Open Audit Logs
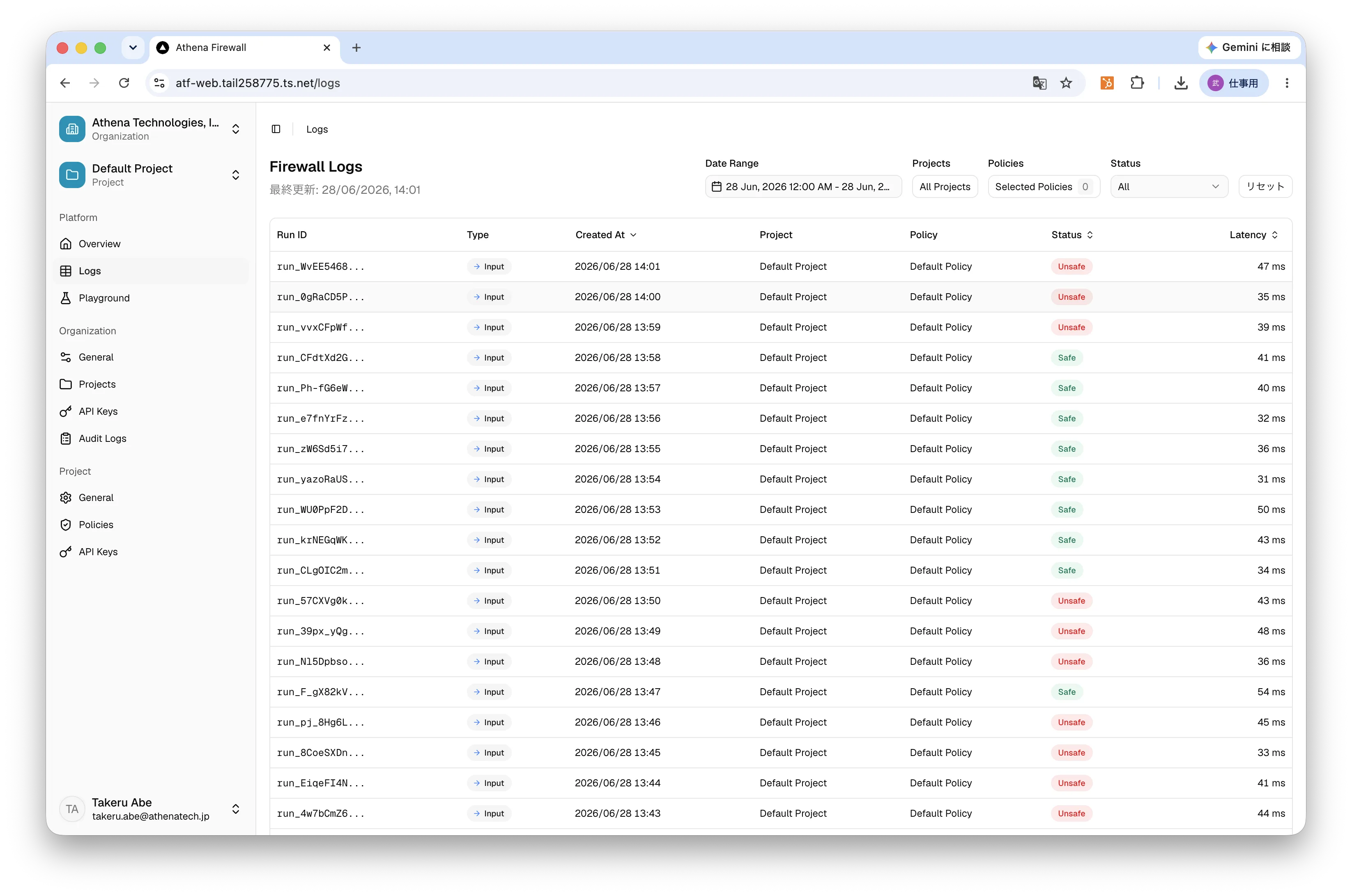This screenshot has width=1352, height=896. 152,438
